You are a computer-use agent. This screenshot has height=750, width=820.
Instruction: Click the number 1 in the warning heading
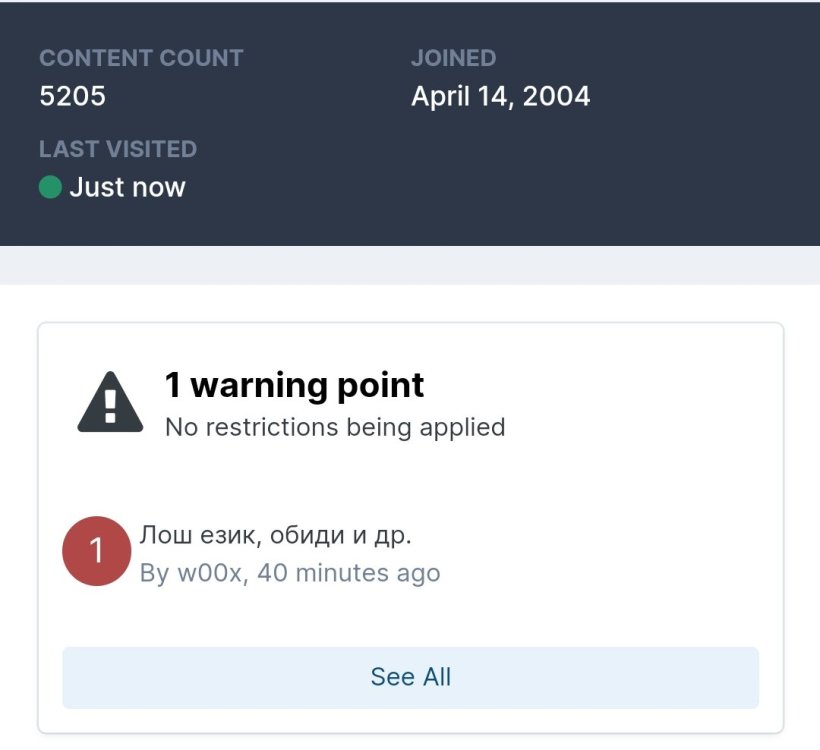coord(173,385)
